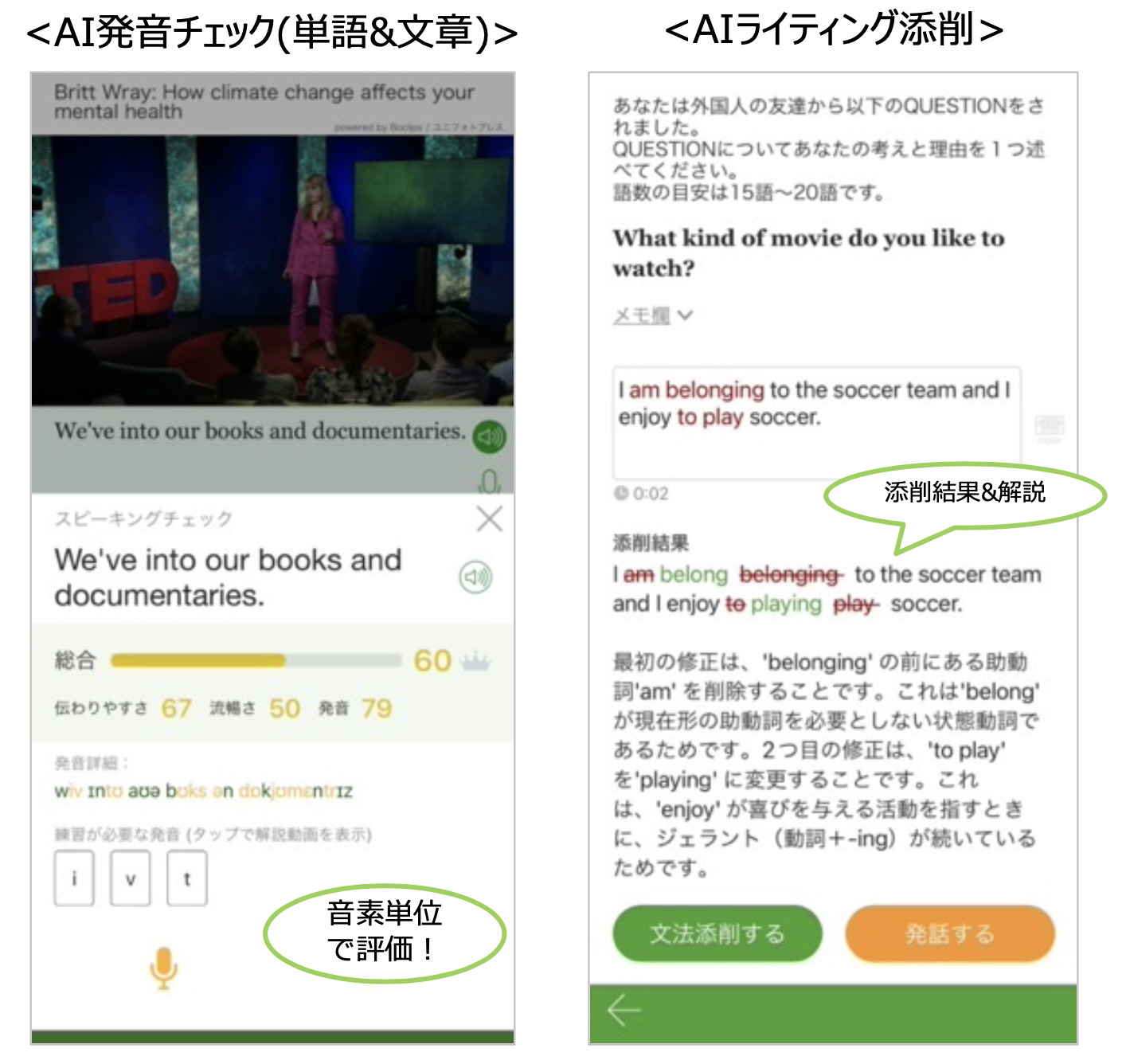Go back with the left arrow icon
Screen dimensions: 1126x1064
624,1011
